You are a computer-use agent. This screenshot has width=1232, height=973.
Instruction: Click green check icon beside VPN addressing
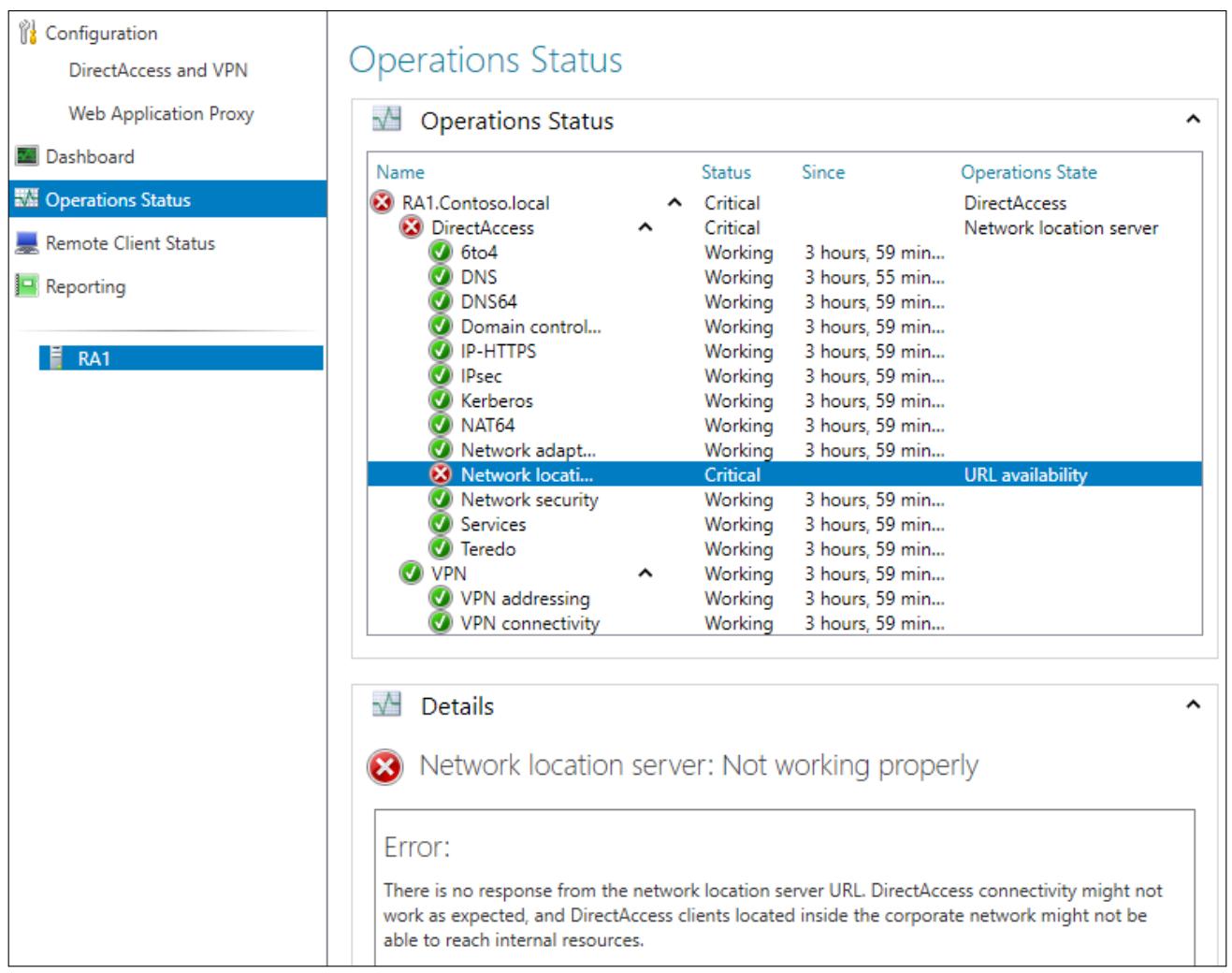(x=441, y=598)
